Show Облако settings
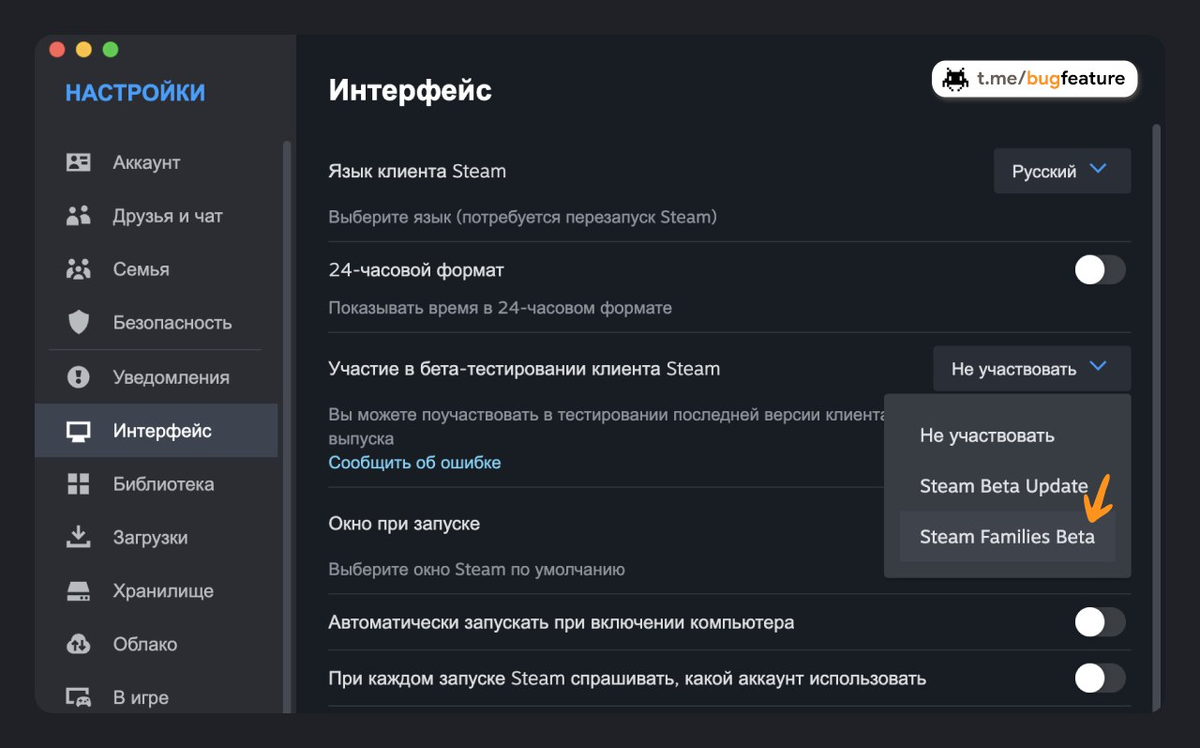 156,644
